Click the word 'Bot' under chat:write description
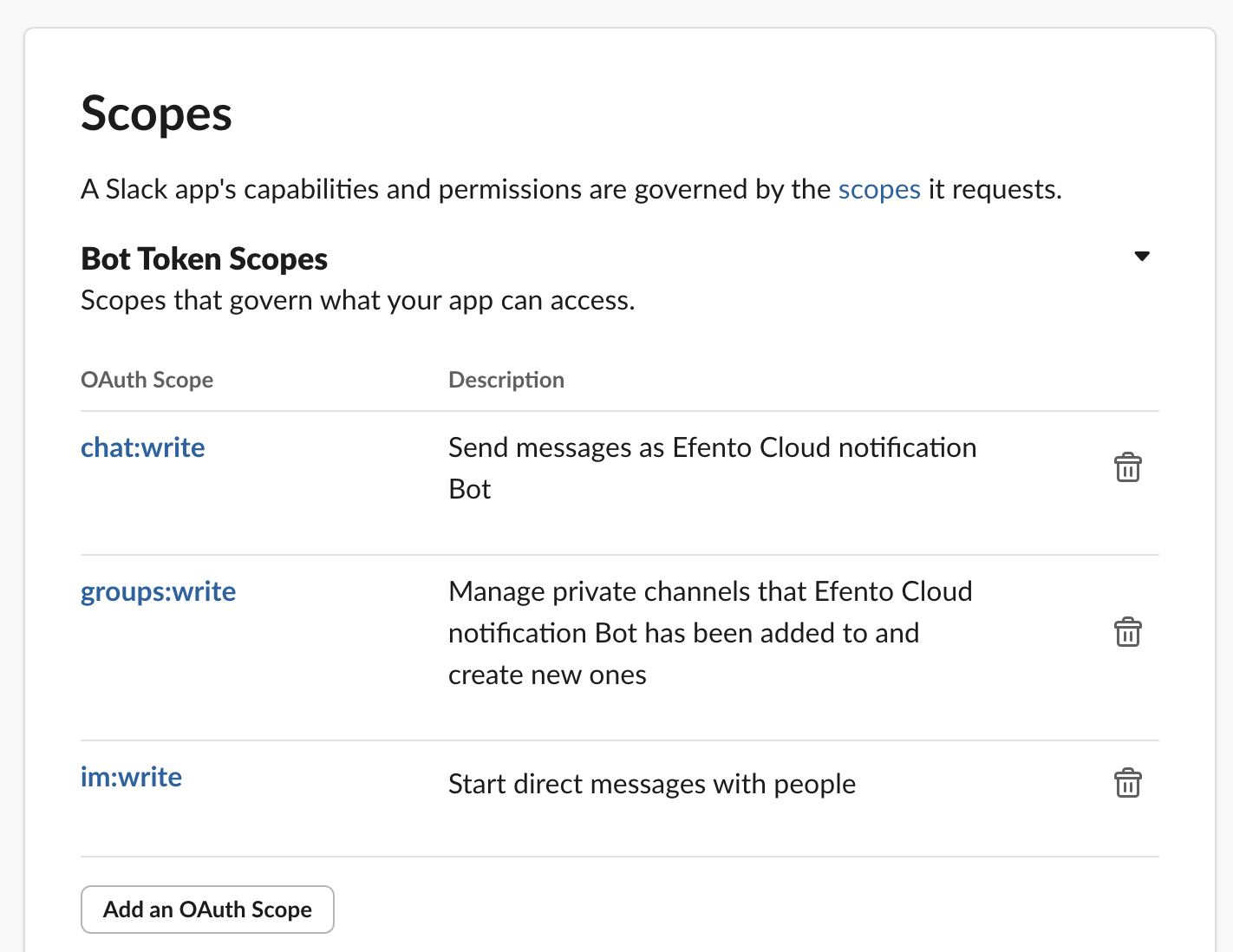 pos(469,489)
